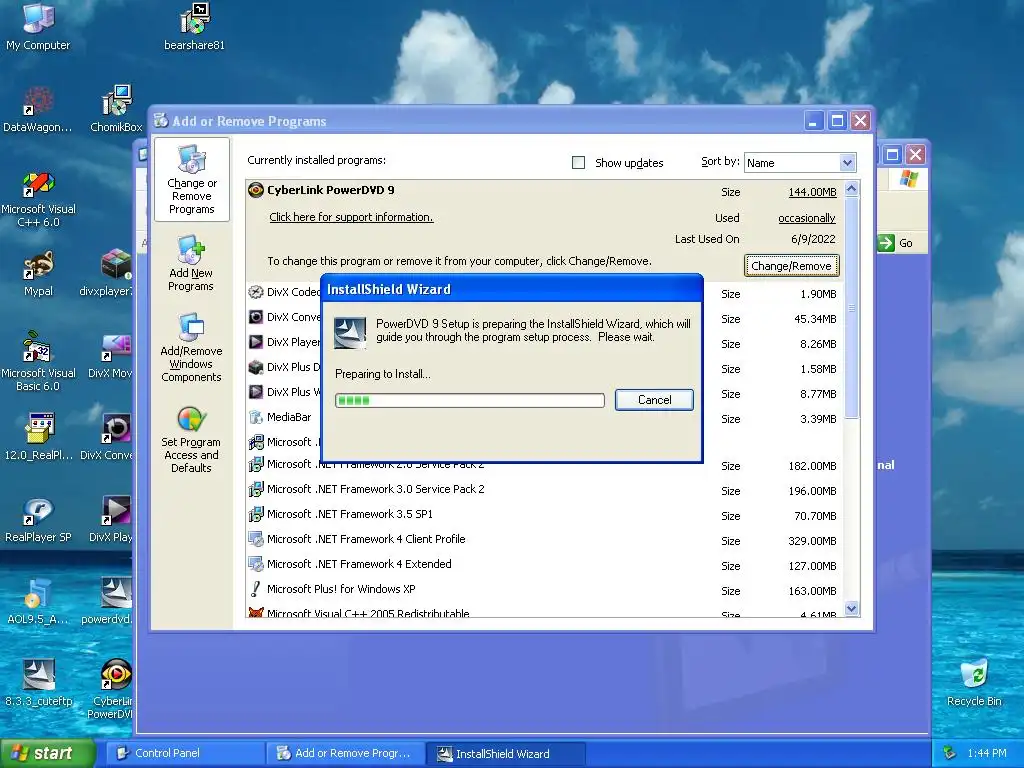Click CyberLink PowerDVD 9 entry icon
Image resolution: width=1024 pixels, height=768 pixels.
pos(256,190)
